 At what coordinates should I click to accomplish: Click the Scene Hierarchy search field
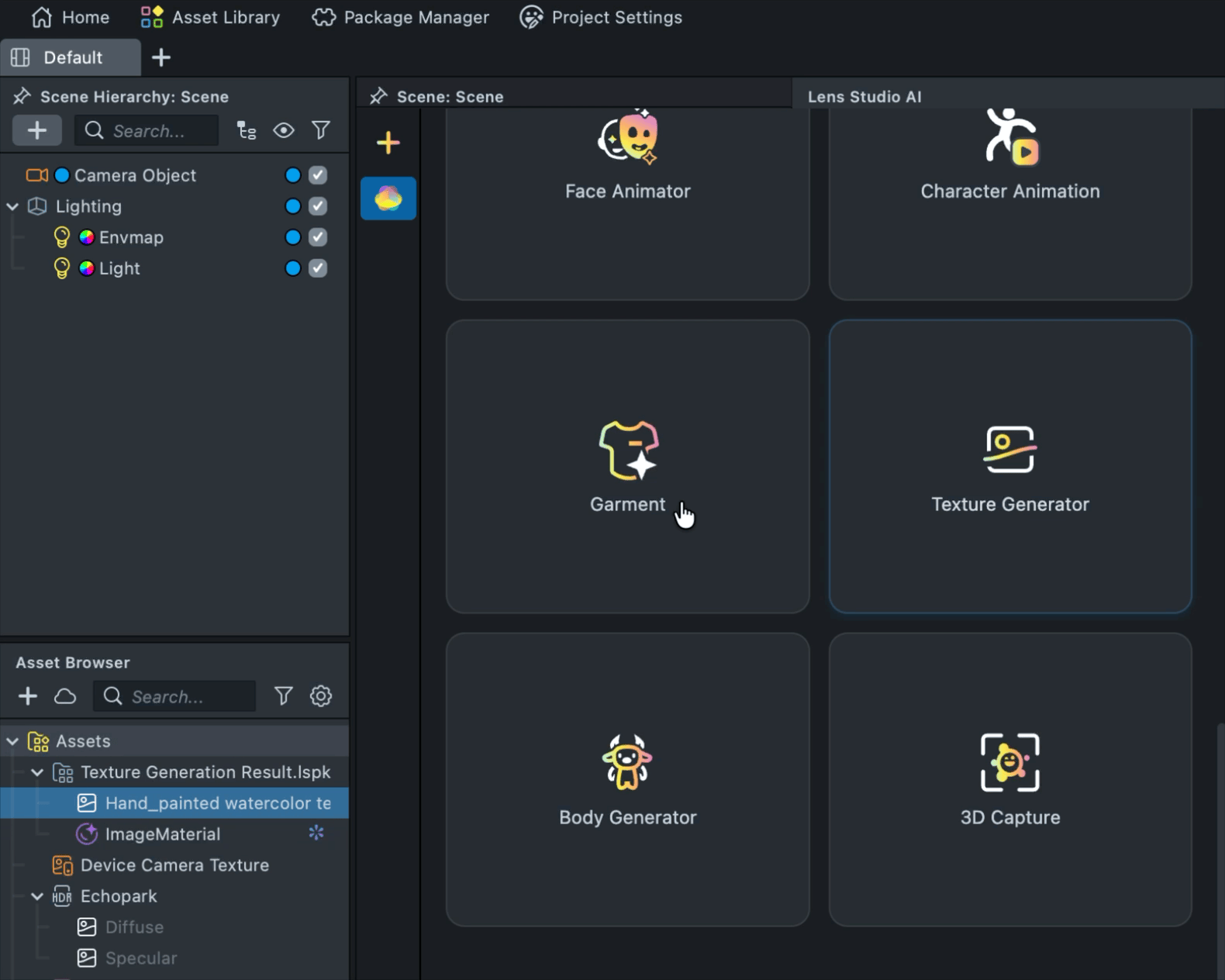pos(159,131)
